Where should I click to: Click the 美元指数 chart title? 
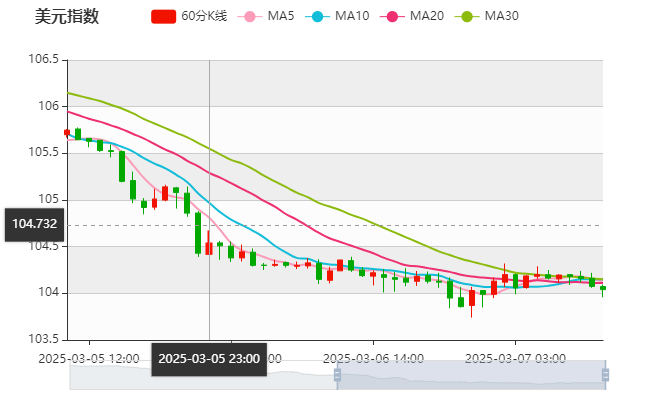66,17
